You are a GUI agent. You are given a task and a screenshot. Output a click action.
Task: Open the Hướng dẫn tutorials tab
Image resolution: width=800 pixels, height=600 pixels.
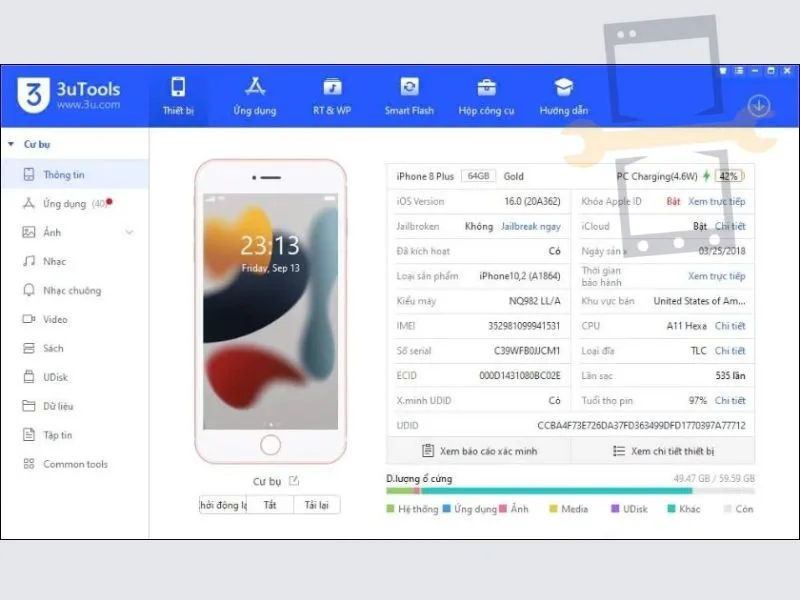(564, 96)
